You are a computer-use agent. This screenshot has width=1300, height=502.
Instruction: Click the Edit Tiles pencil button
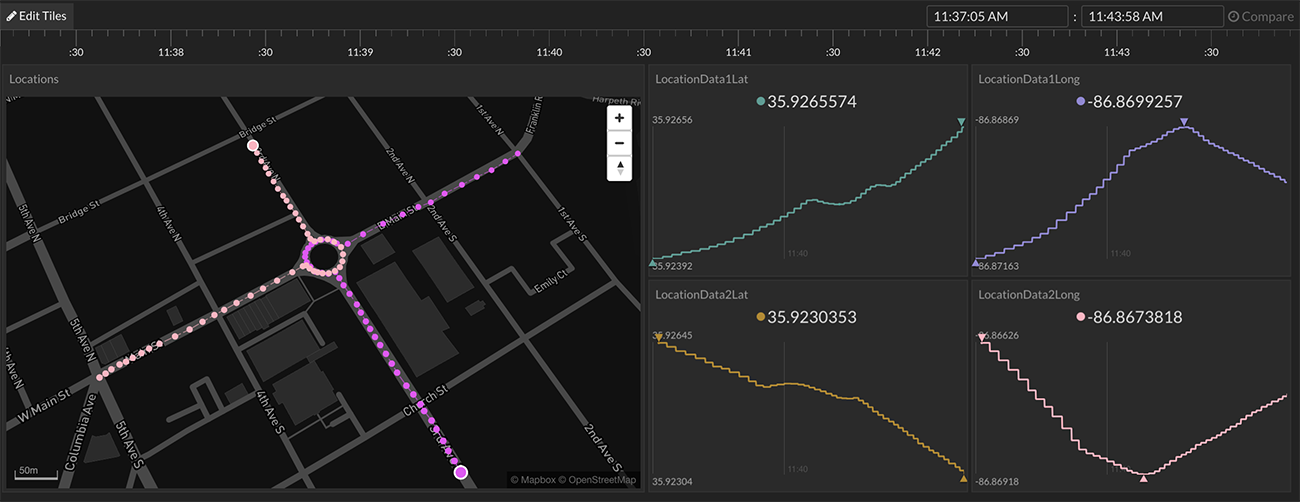[x=36, y=16]
